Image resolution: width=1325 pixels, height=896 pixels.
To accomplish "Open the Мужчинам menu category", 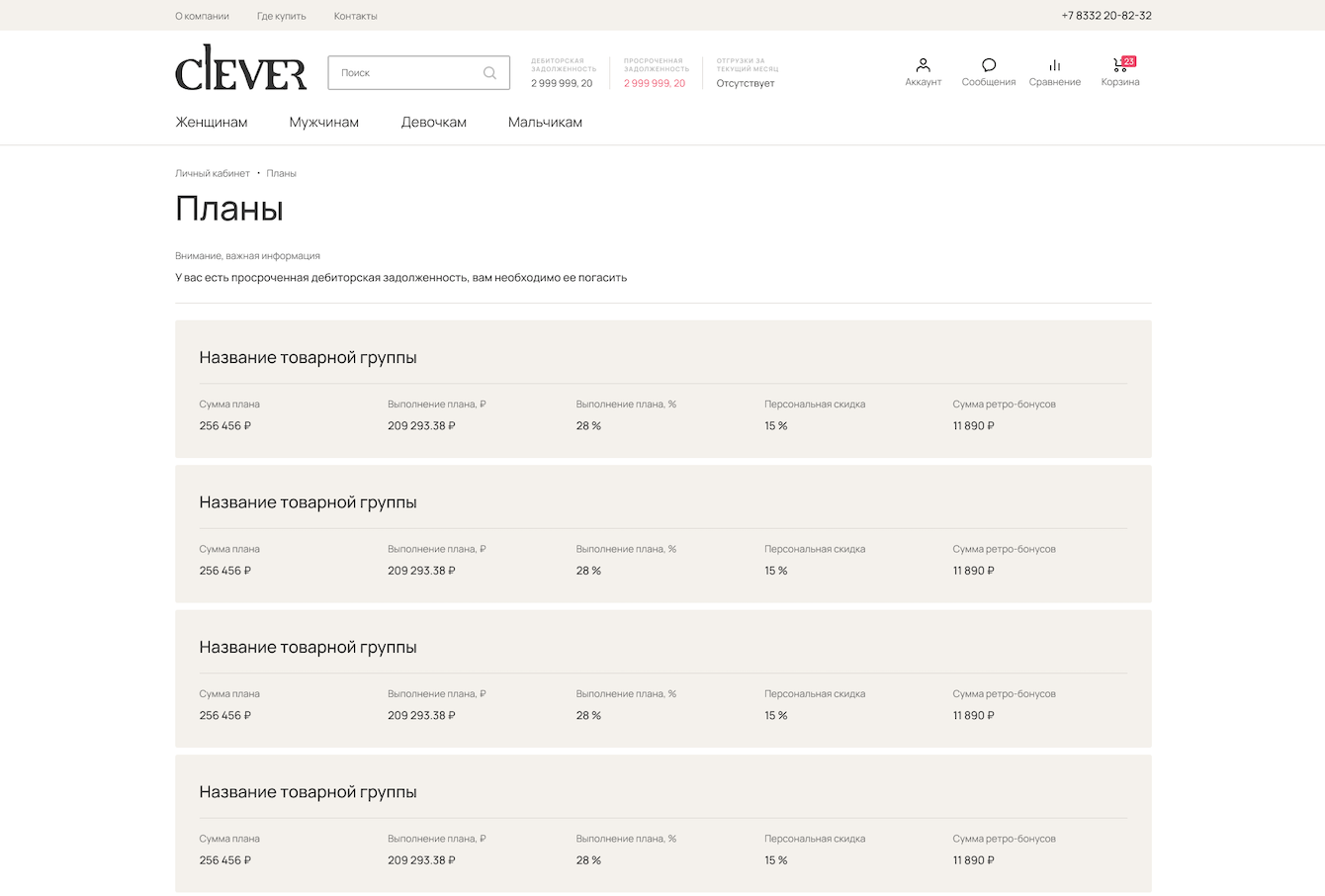I will point(324,123).
